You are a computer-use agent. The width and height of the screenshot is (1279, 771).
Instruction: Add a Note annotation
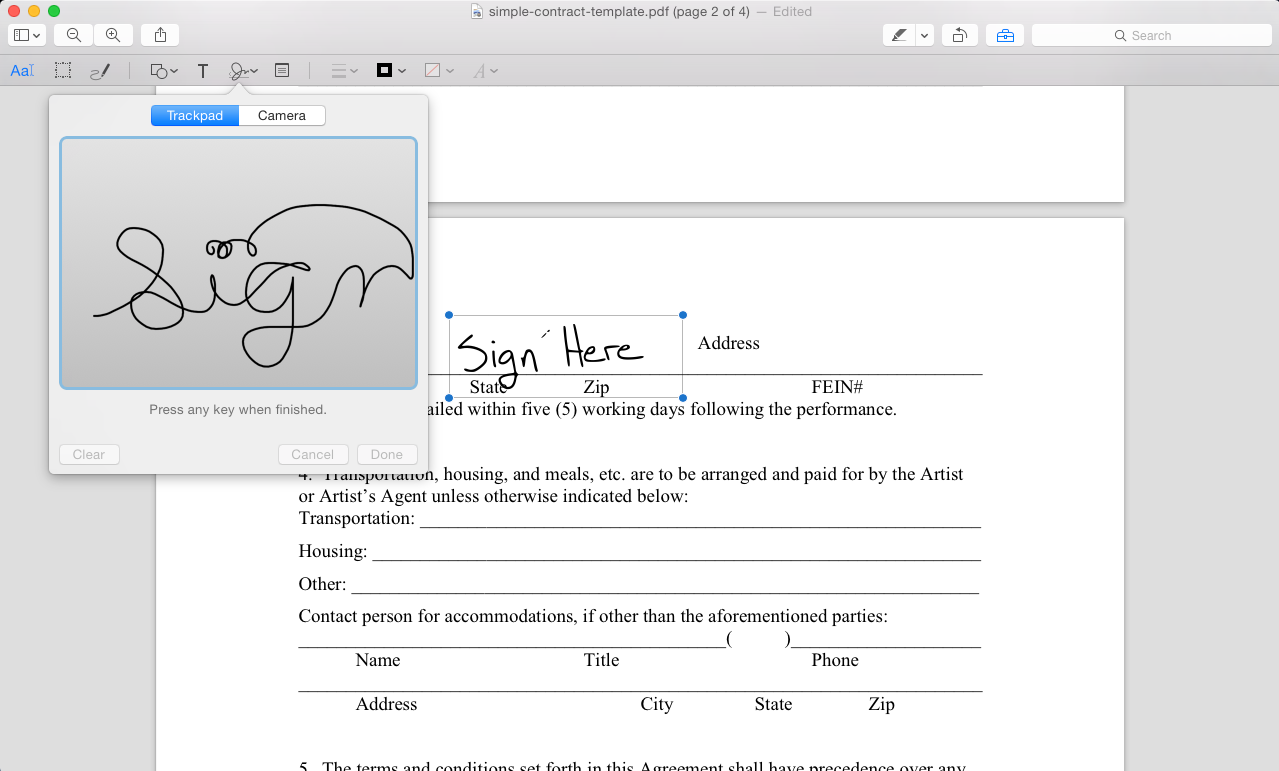click(282, 71)
